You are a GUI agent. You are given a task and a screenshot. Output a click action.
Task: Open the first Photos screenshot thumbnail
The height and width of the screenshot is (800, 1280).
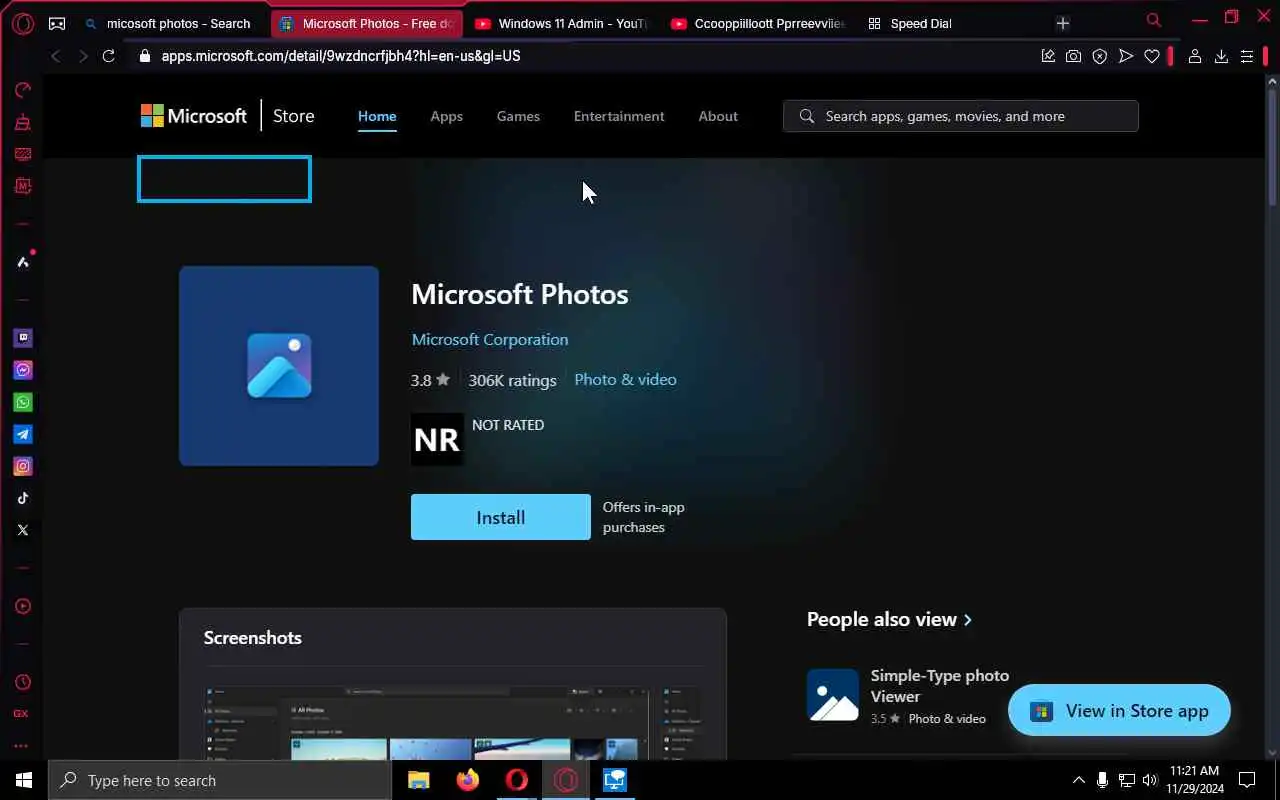426,722
